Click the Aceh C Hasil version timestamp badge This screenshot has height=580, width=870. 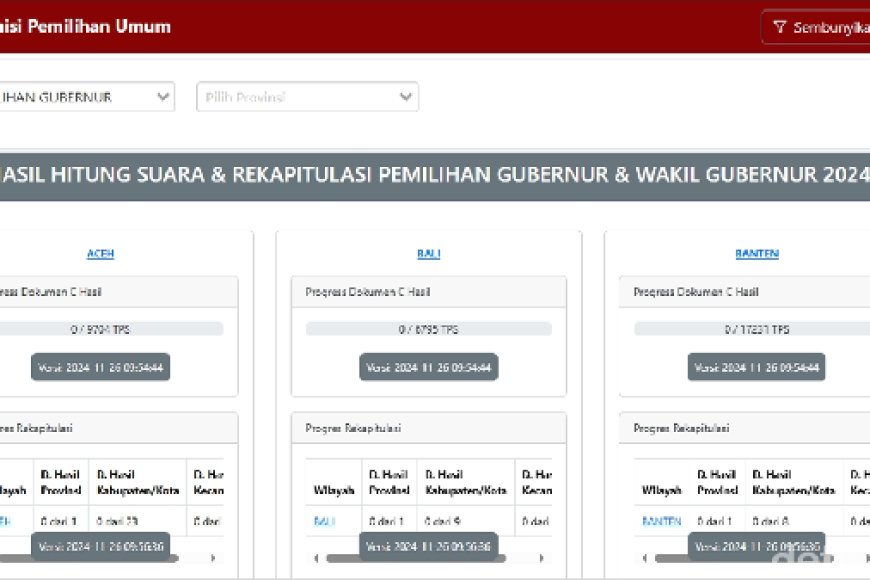(100, 367)
